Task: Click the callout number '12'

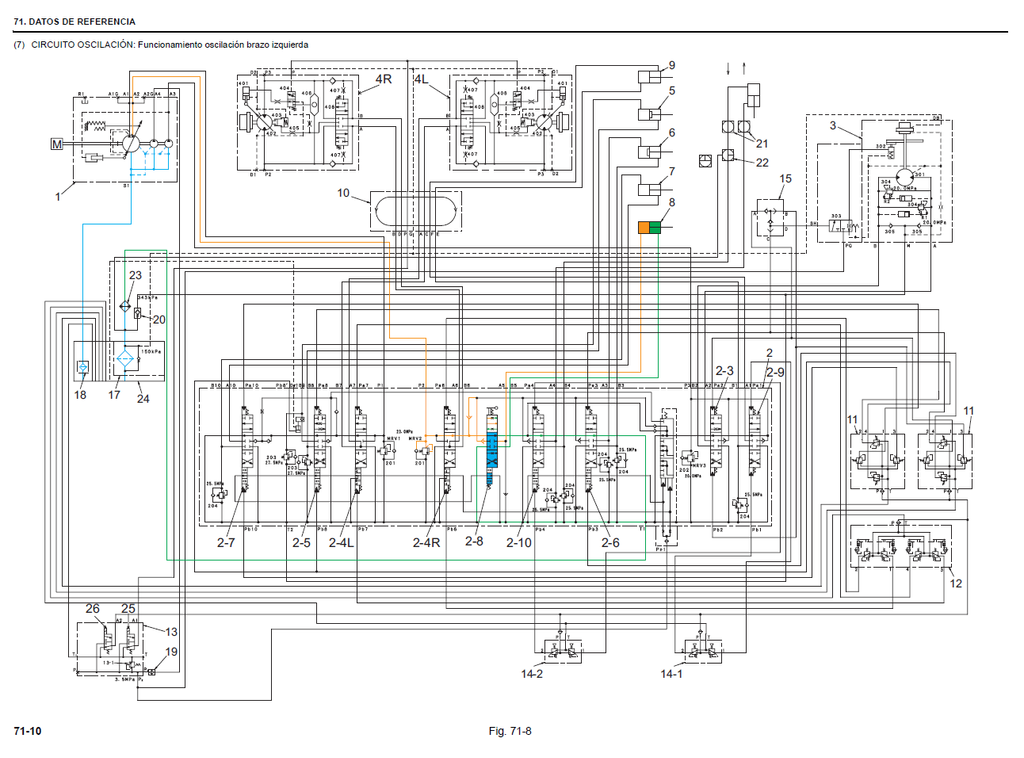Action: (955, 583)
